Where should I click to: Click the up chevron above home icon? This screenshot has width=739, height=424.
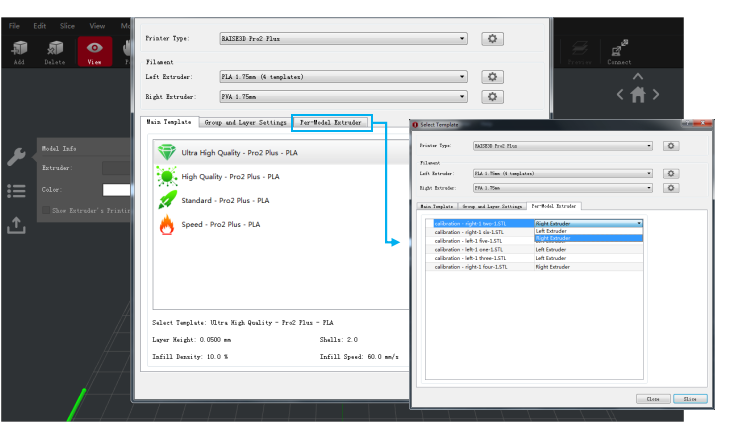(x=638, y=76)
